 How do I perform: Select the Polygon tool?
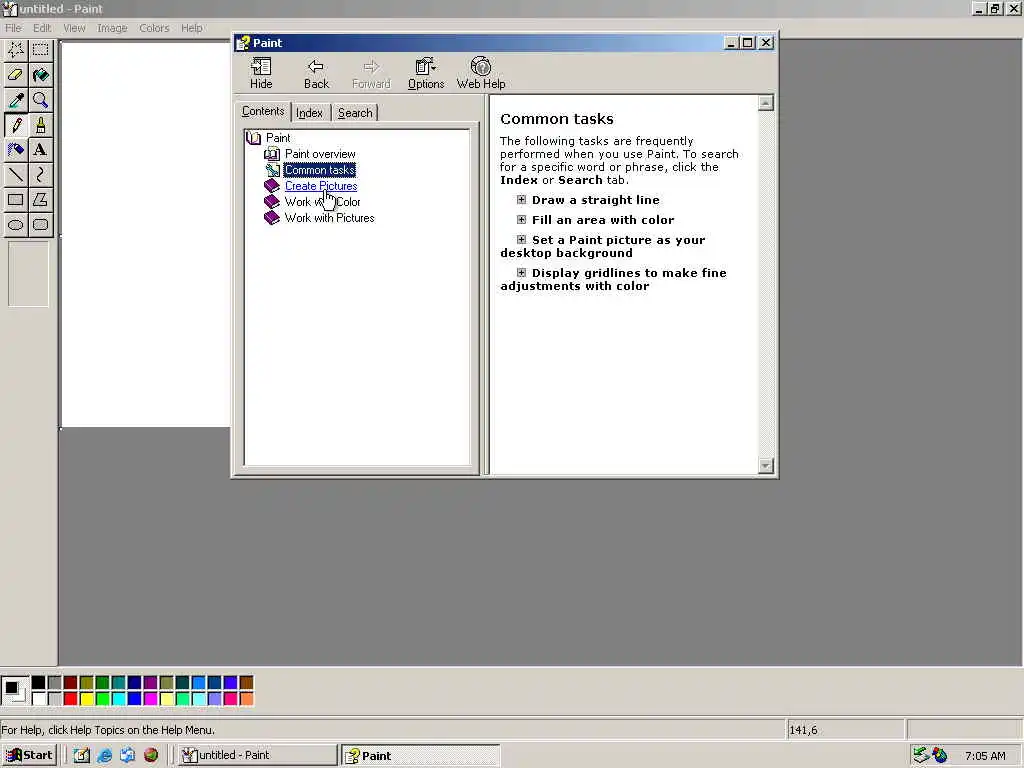pos(40,200)
